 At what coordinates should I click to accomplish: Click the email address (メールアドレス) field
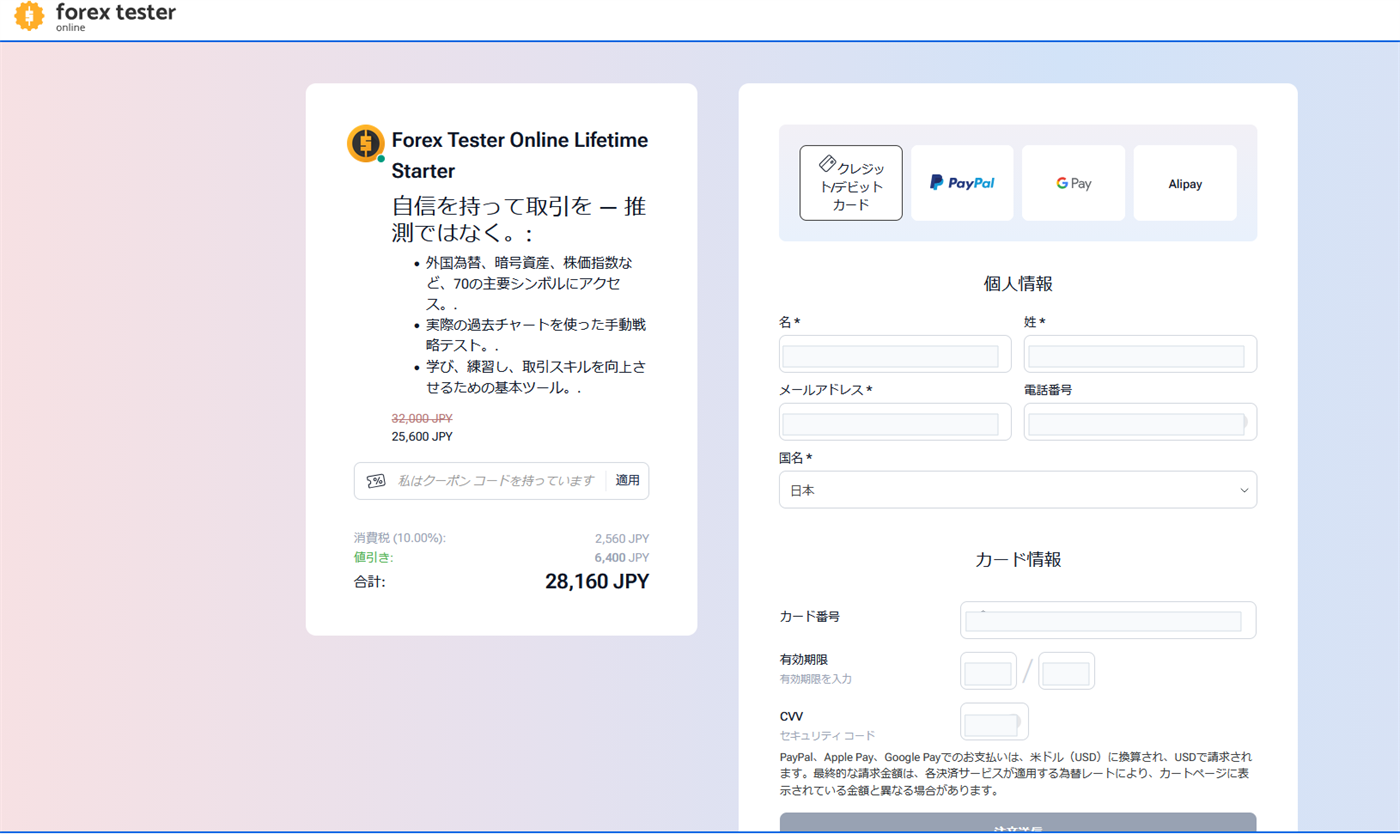[895, 422]
